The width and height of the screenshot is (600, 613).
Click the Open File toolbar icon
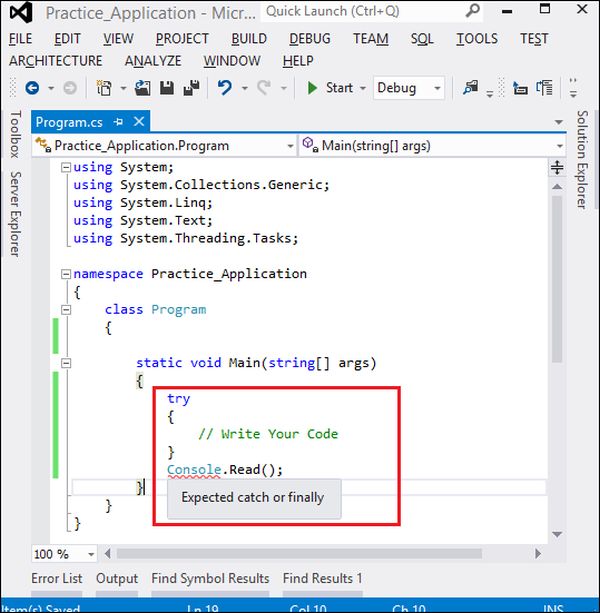143,88
